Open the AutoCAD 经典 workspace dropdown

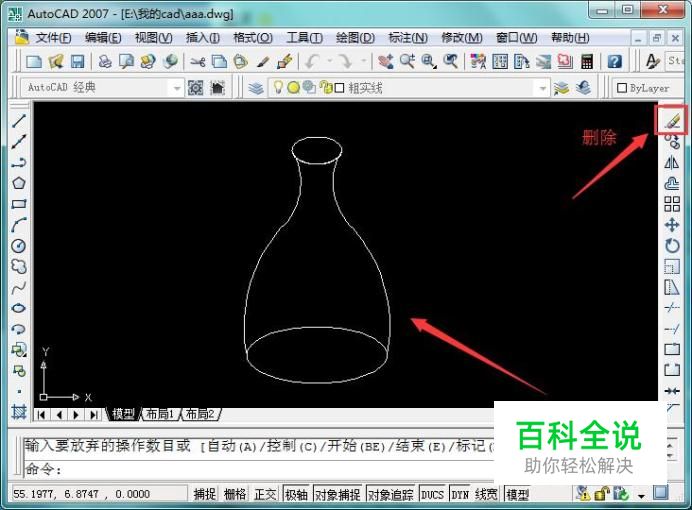(x=177, y=88)
